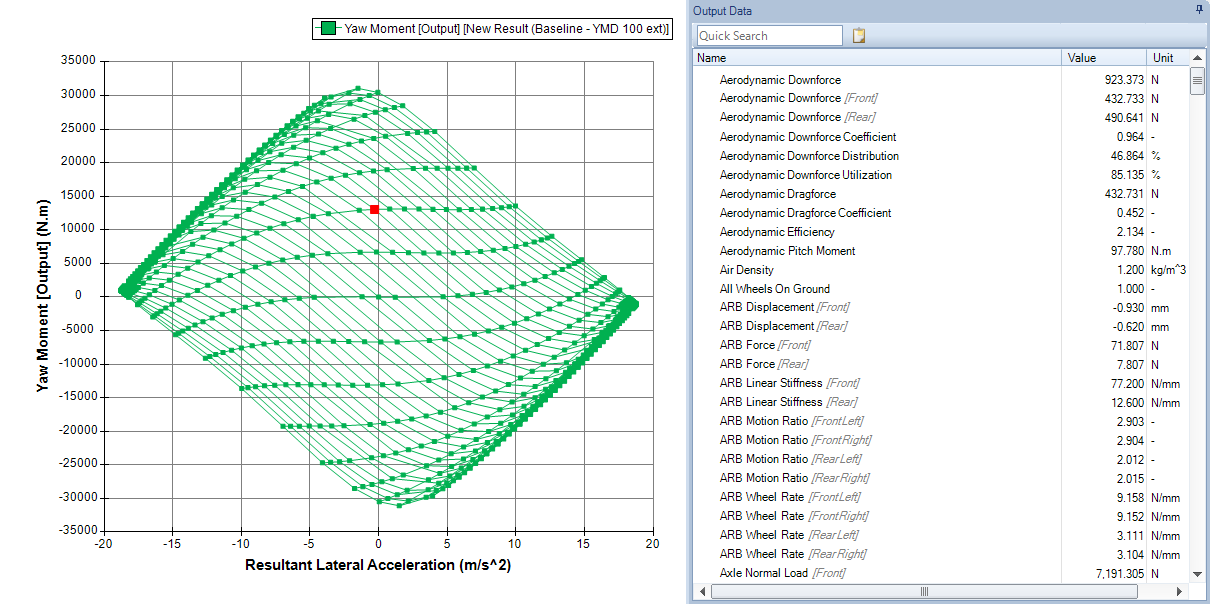Select the ARB Force [Front] row
Image resolution: width=1210 pixels, height=604 pixels.
pos(941,346)
